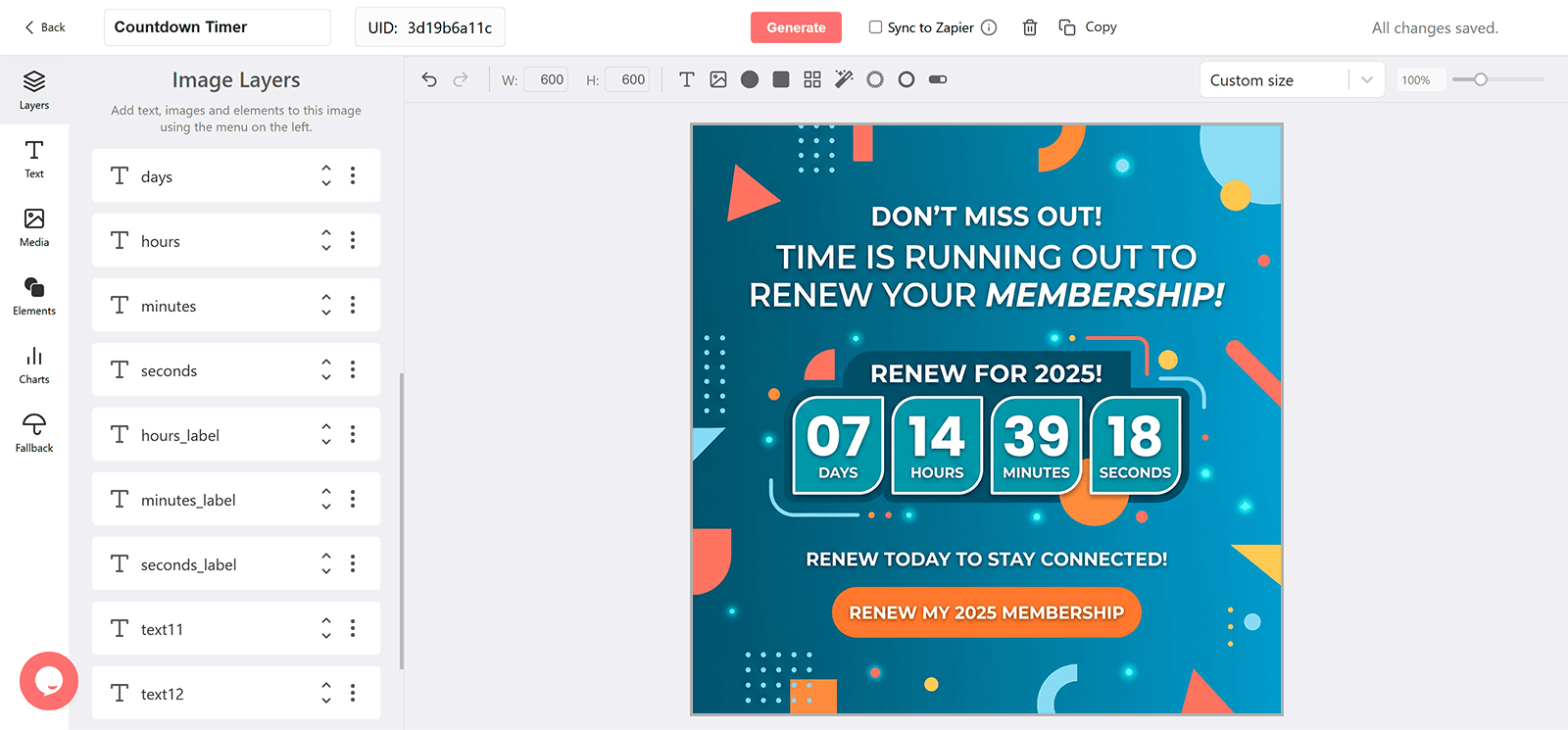
Task: Open options menu for minutes_label layer
Action: (x=353, y=499)
